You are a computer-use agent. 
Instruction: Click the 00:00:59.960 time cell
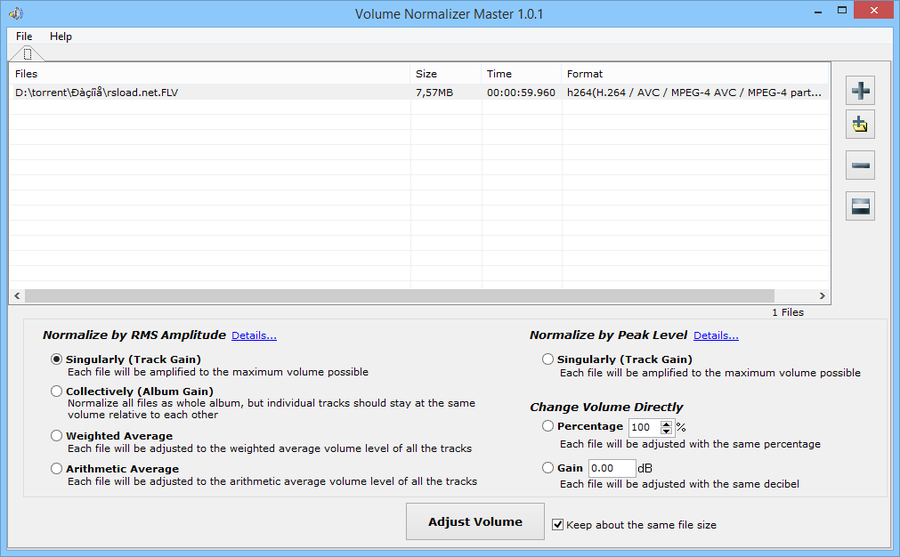pos(521,92)
